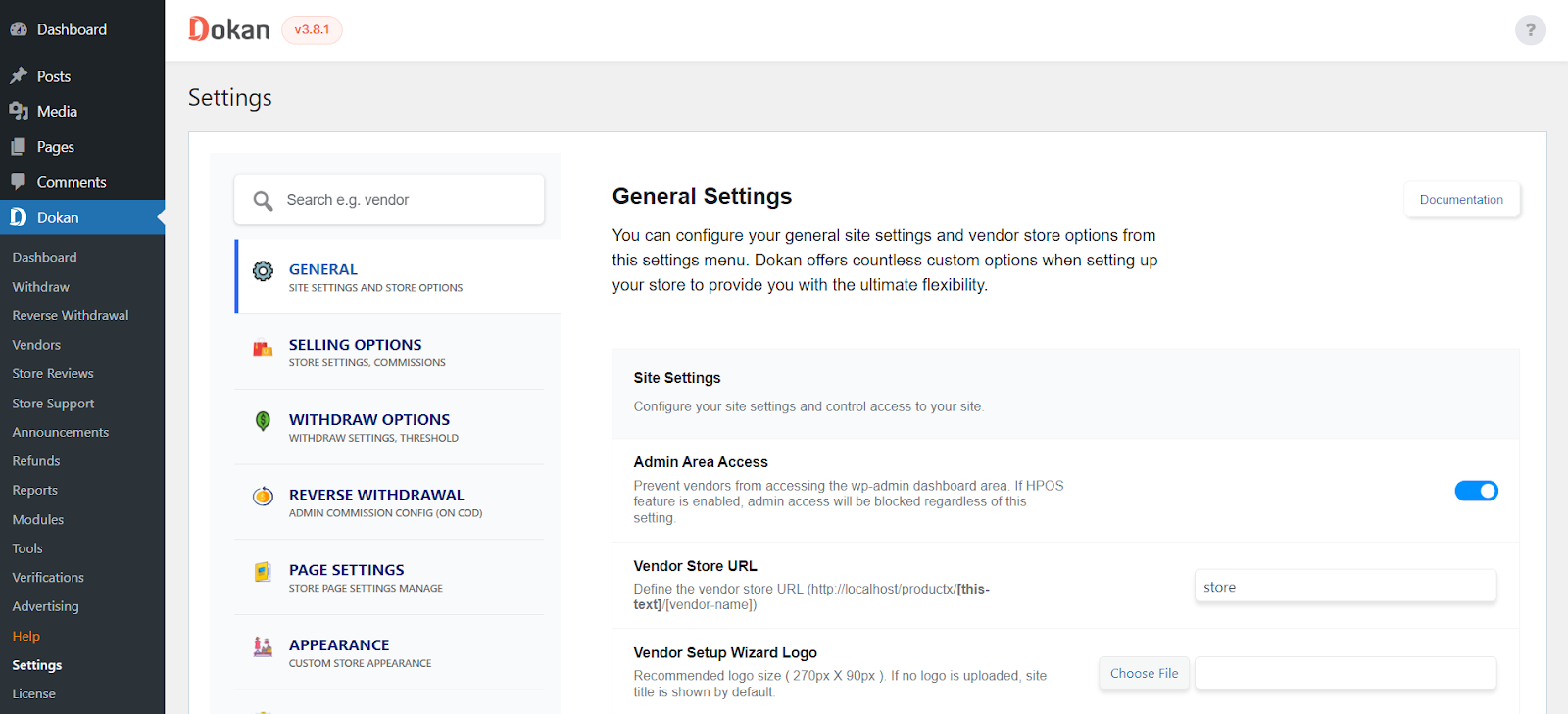Open Reverse Withdrawal settings tab
This screenshot has height=714, width=1568.
[390, 502]
